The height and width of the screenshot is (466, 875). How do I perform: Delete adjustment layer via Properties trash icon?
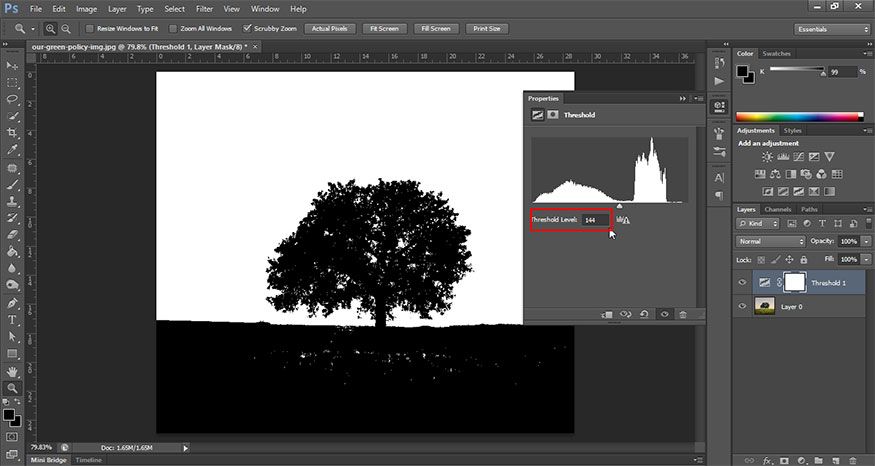(x=683, y=314)
